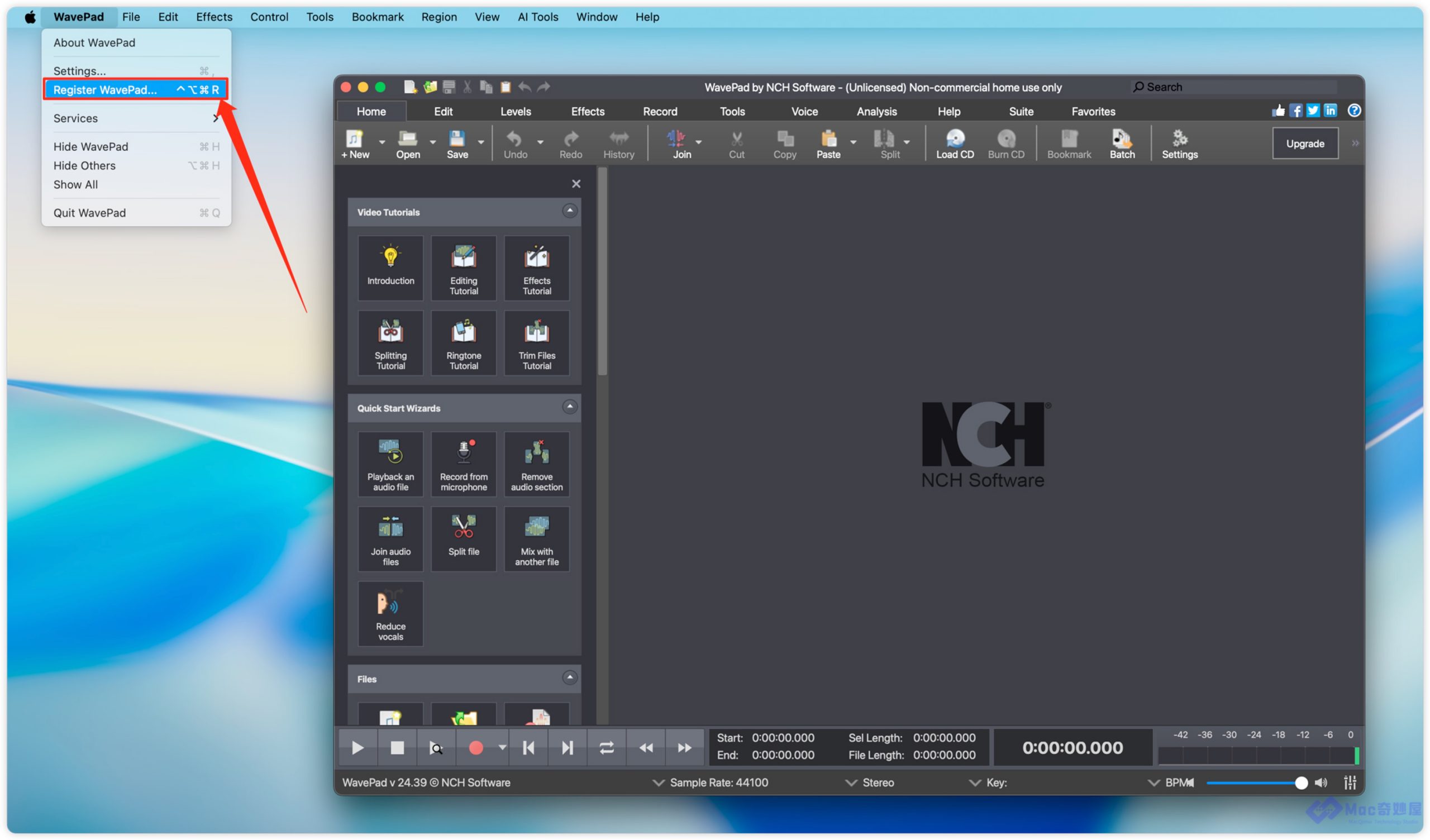Click the Twitter share icon
The image size is (1430, 840).
tap(1313, 111)
